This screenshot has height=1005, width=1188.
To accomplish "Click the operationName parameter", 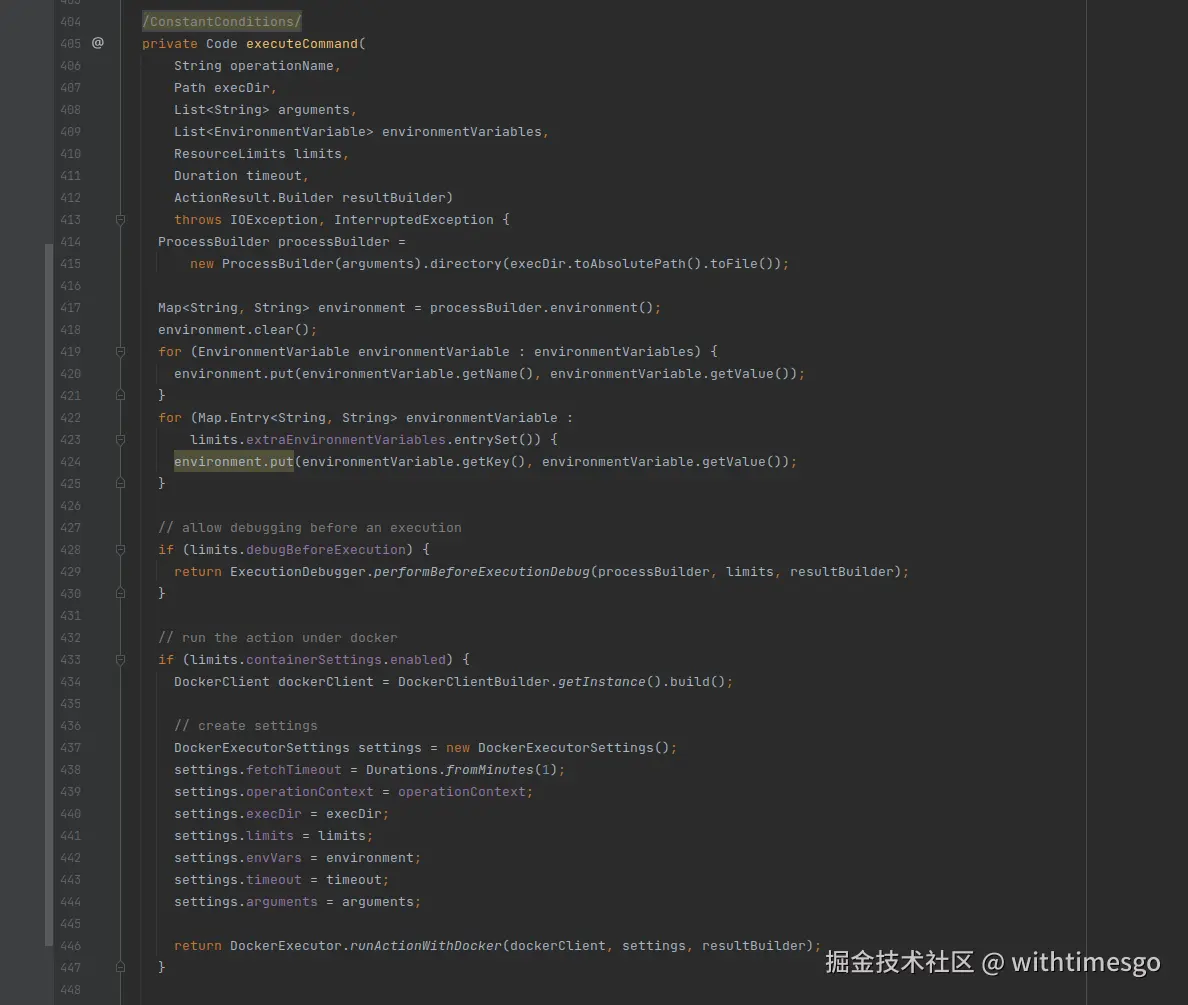I will 282,66.
